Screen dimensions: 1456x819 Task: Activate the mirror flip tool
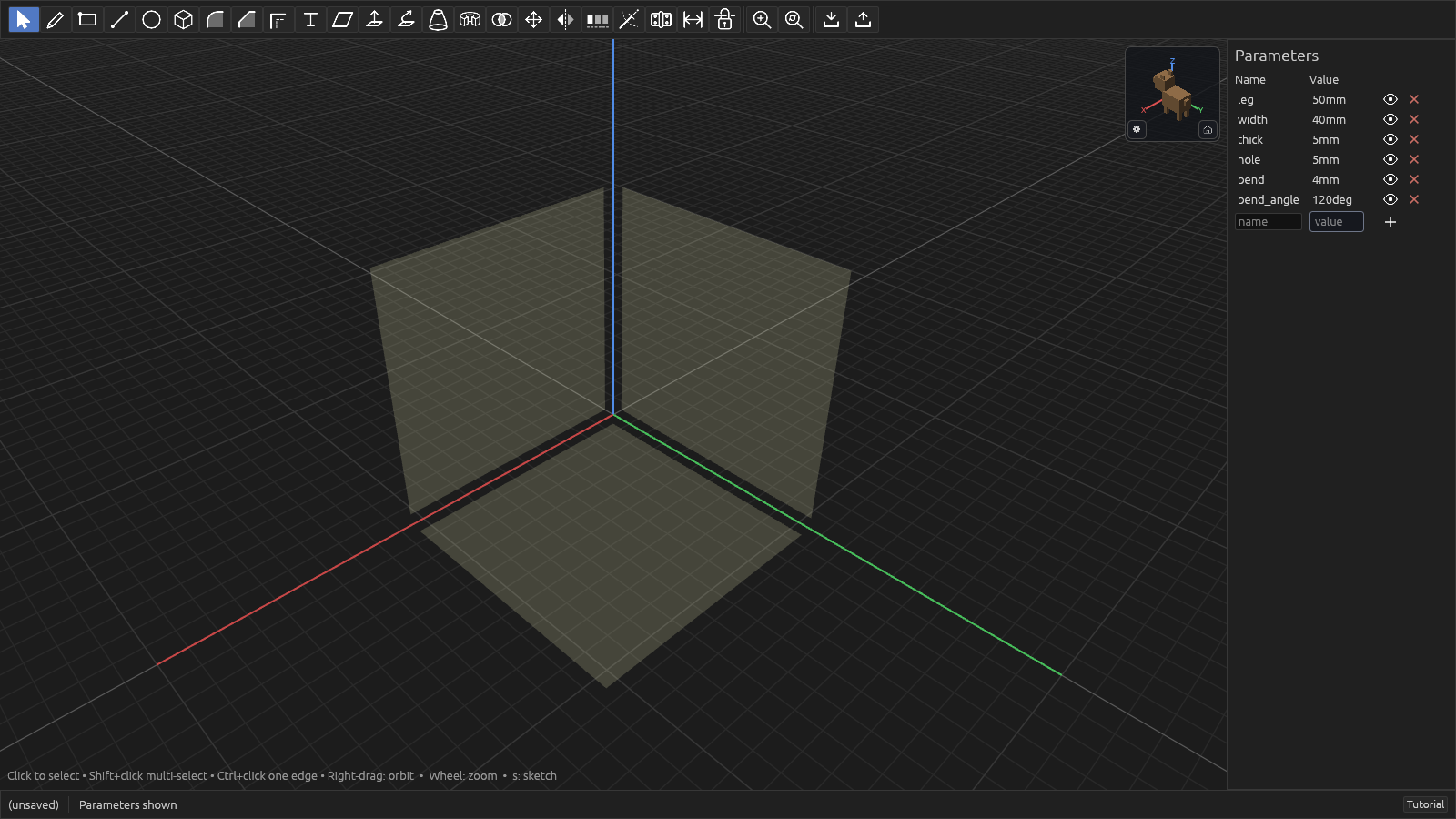[565, 19]
